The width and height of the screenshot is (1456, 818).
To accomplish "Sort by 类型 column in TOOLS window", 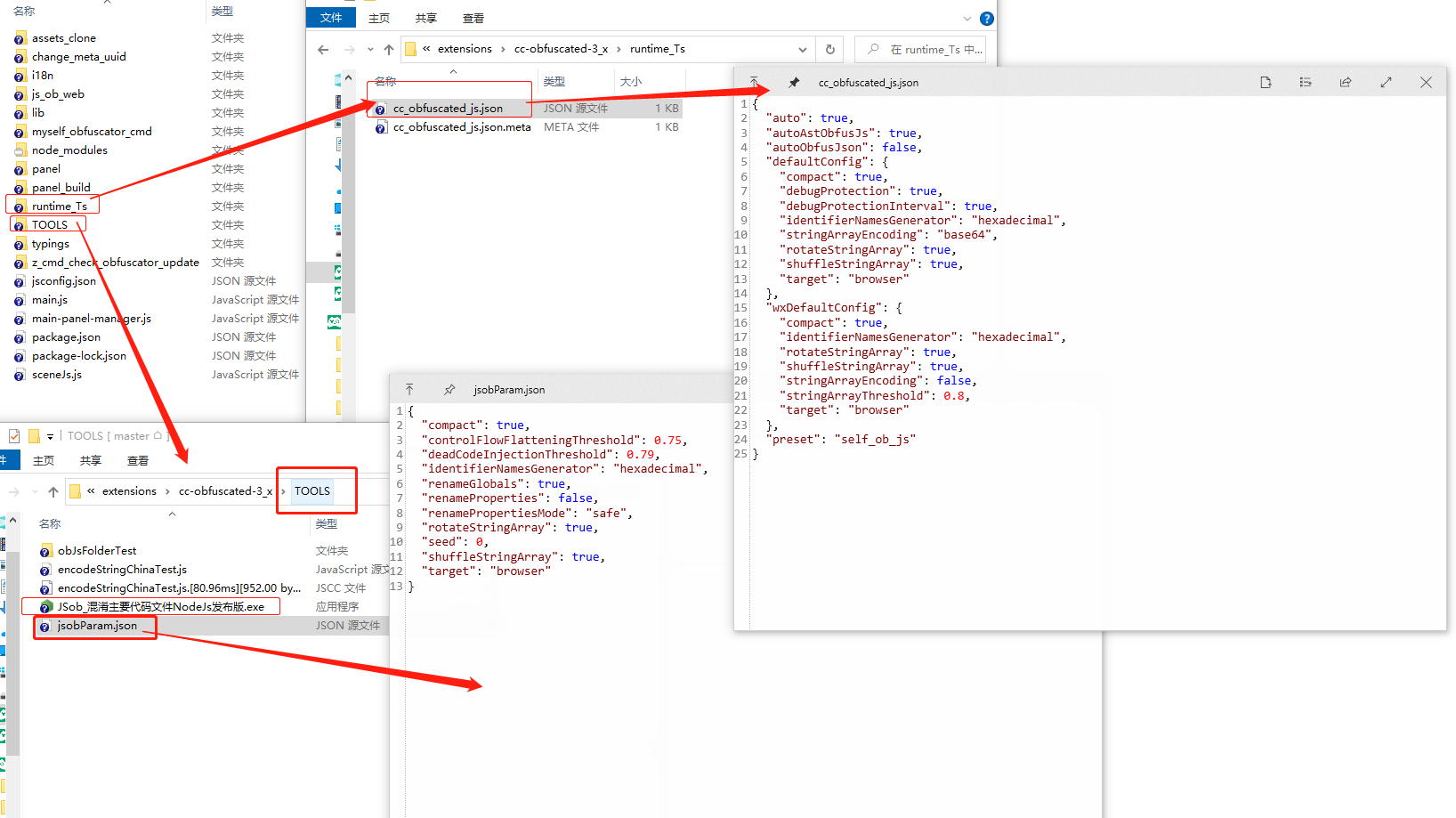I will click(327, 524).
